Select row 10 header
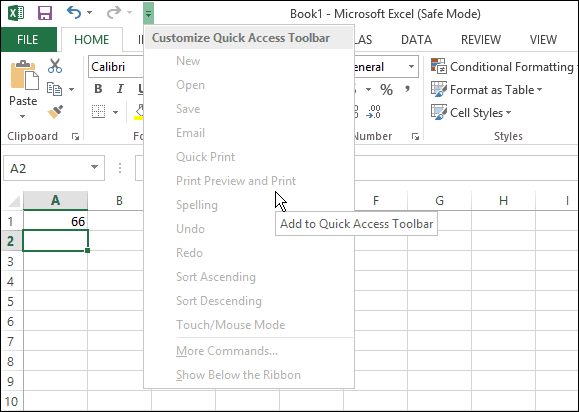This screenshot has height=412, width=579. pyautogui.click(x=11, y=401)
